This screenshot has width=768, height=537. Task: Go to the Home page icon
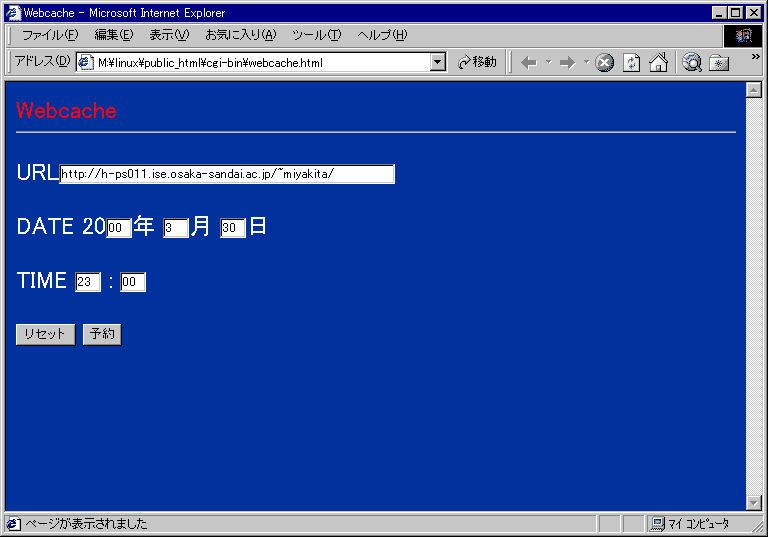658,63
